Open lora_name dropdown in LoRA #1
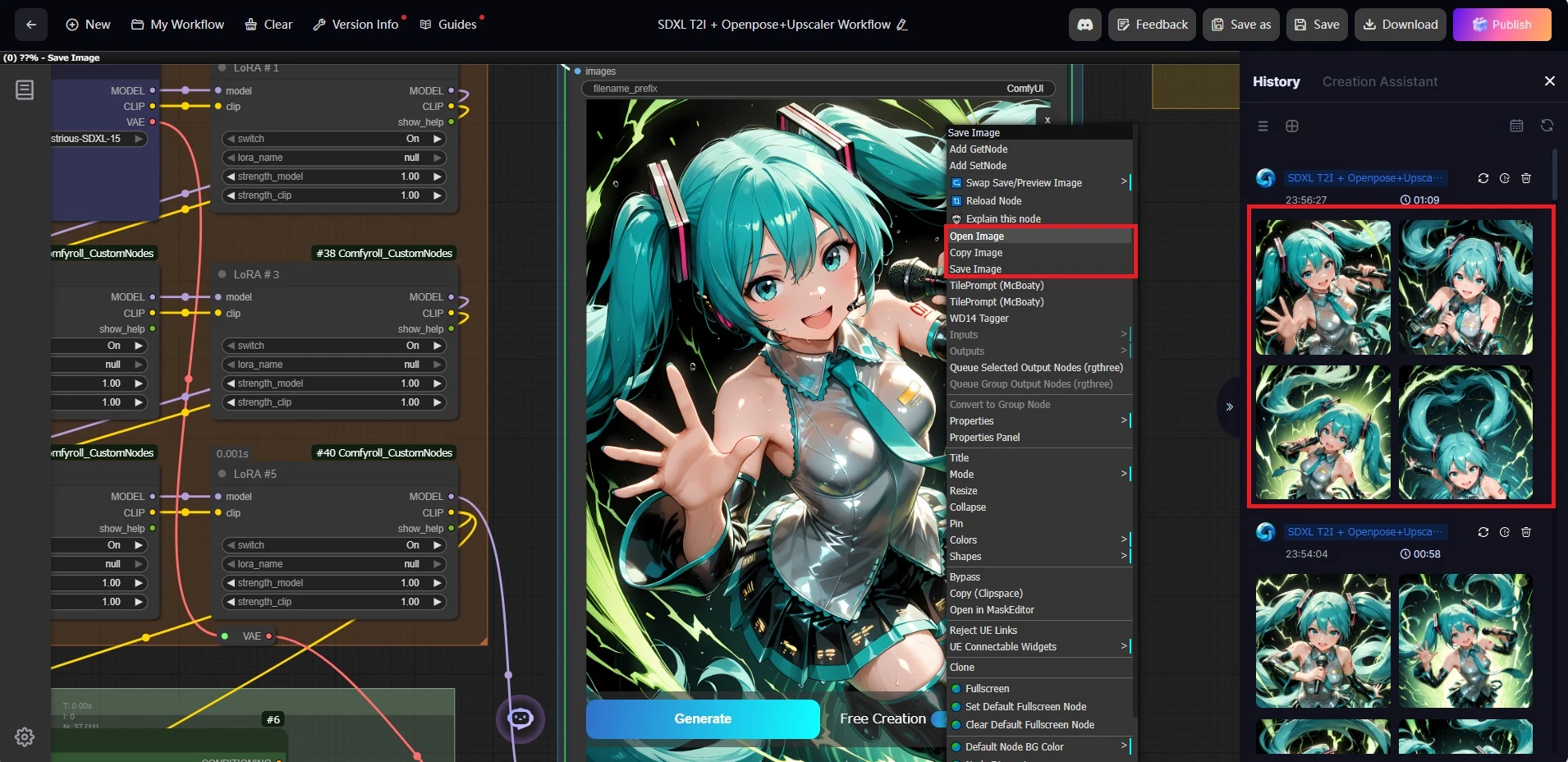Viewport: 1568px width, 762px height. pos(333,158)
